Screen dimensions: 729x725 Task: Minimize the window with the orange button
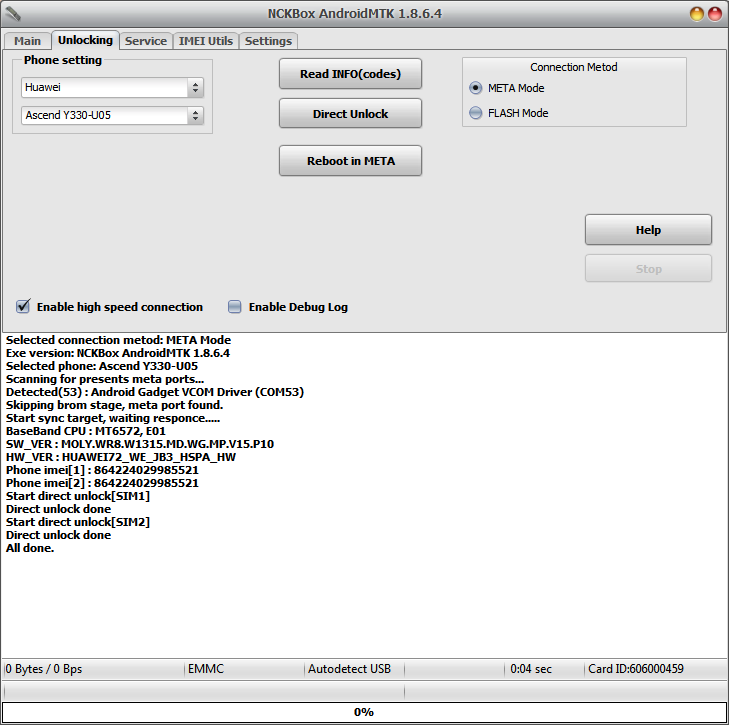(x=697, y=14)
